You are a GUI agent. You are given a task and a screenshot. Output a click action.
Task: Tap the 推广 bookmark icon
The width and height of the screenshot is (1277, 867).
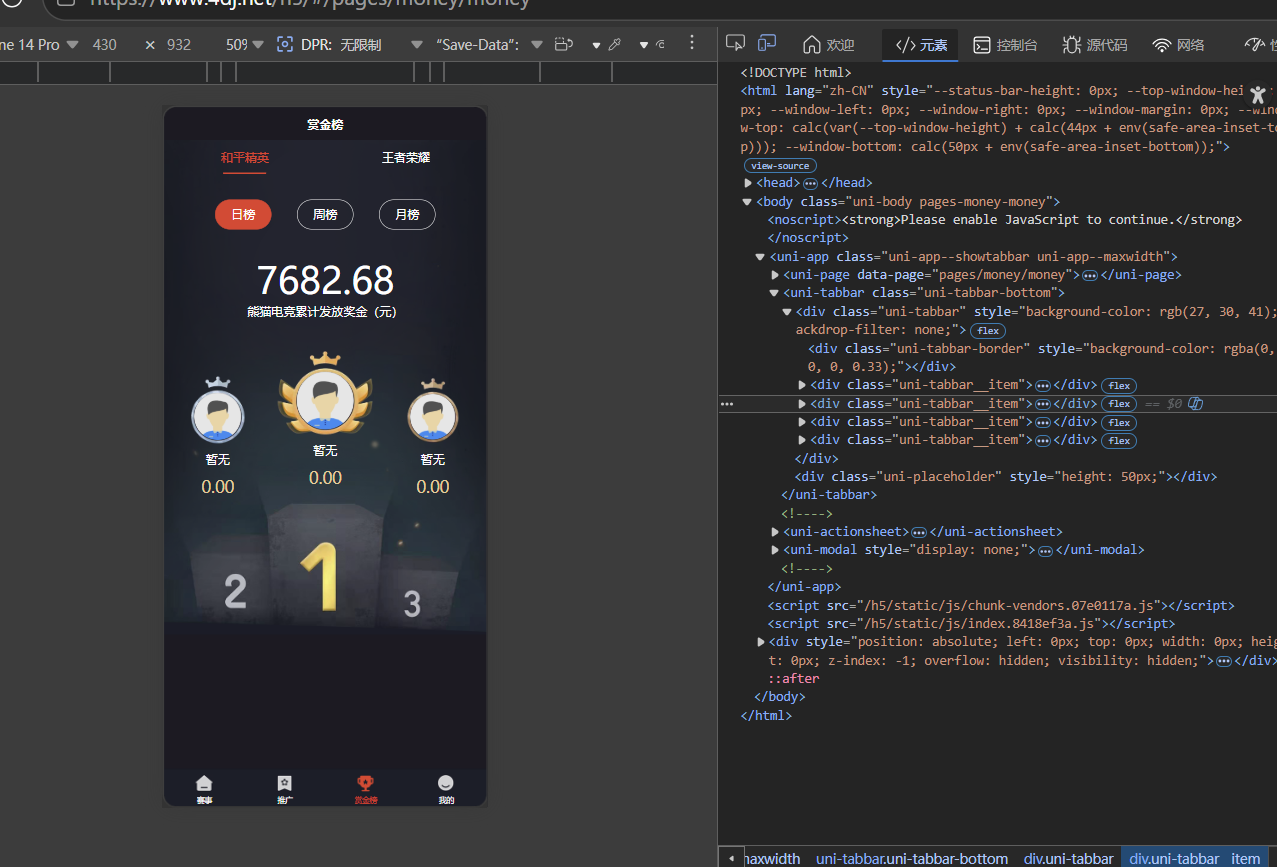click(x=285, y=783)
